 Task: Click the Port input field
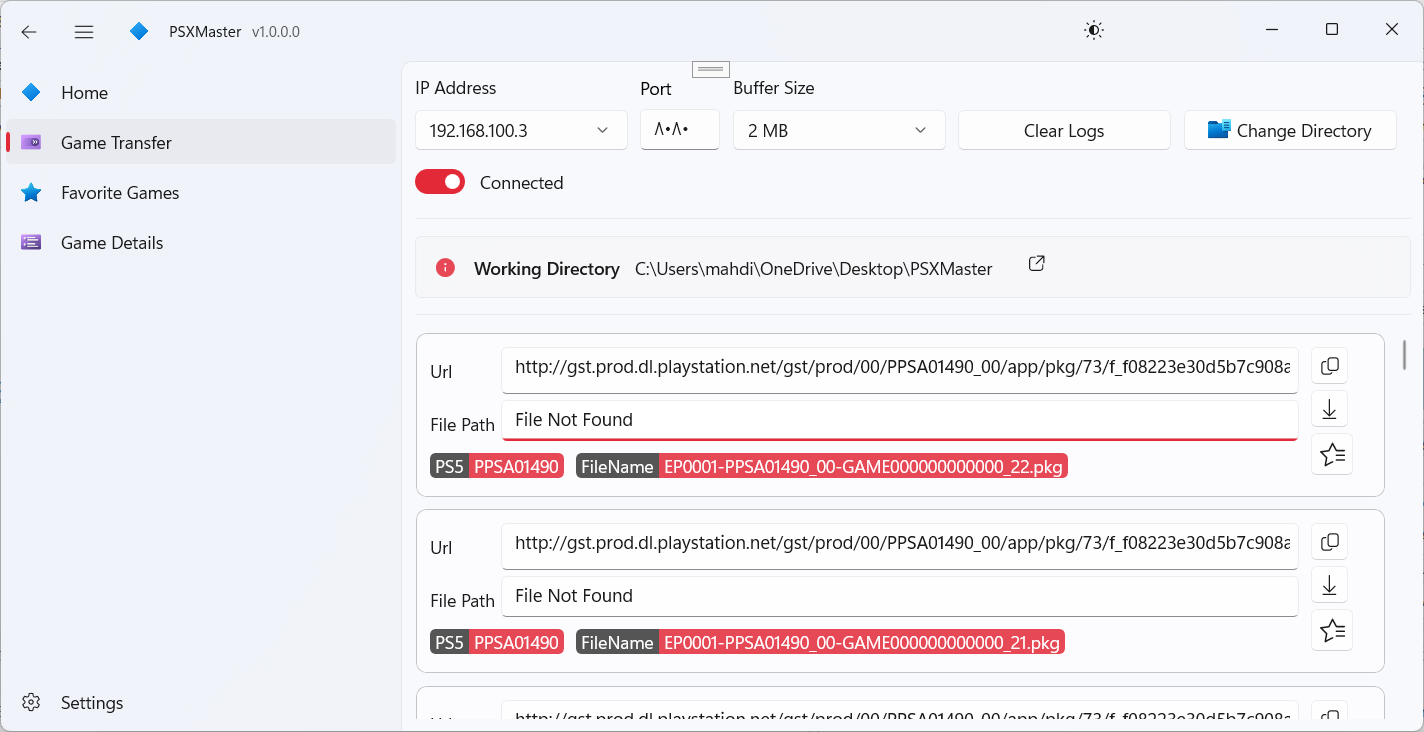[680, 130]
